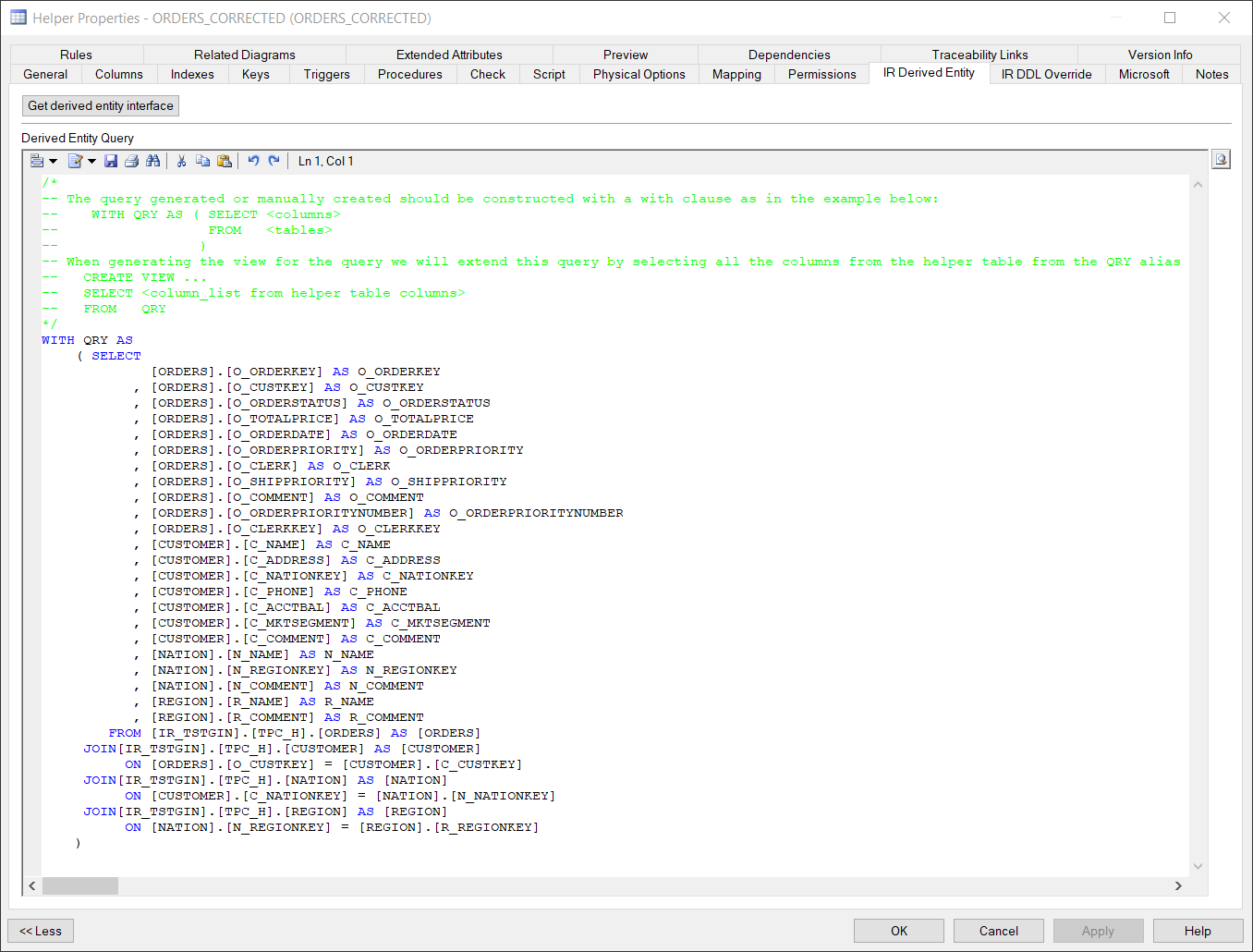Open the Triggers tab
This screenshot has height=952, width=1253.
[x=327, y=74]
